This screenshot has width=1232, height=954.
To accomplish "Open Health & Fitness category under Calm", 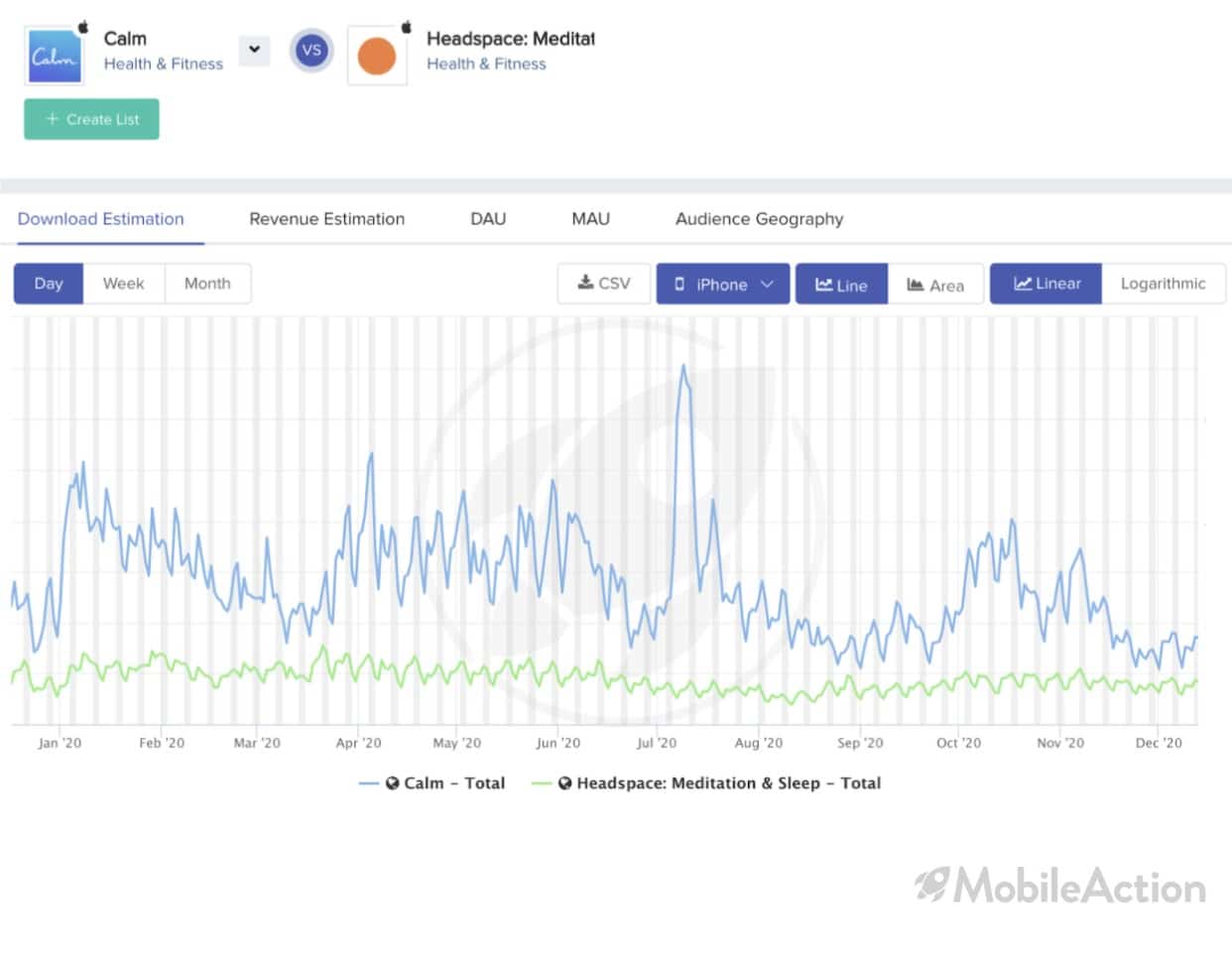I will coord(164,63).
